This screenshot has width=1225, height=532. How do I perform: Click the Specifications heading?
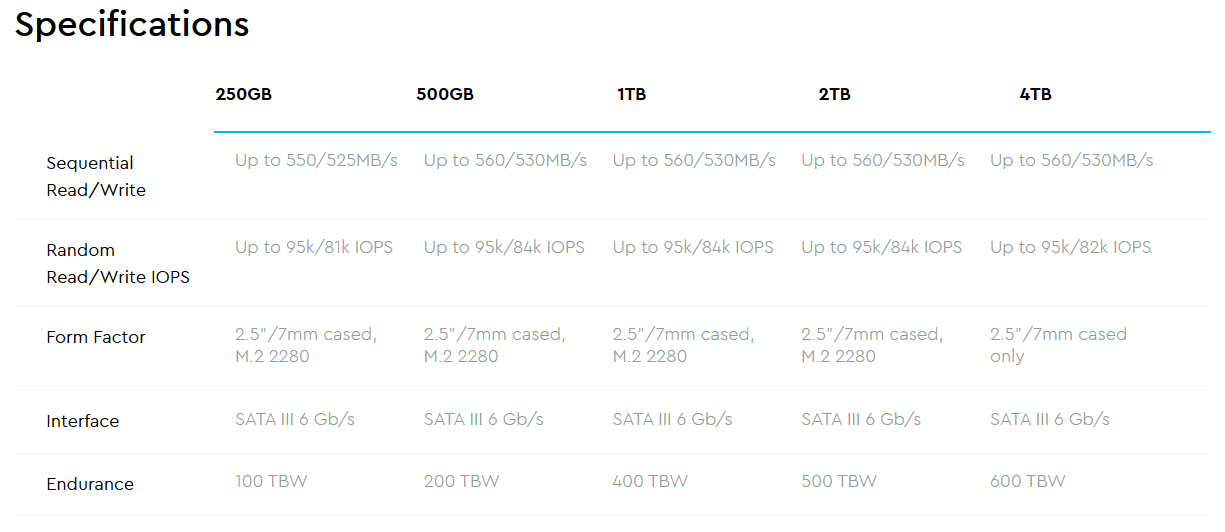pos(132,24)
